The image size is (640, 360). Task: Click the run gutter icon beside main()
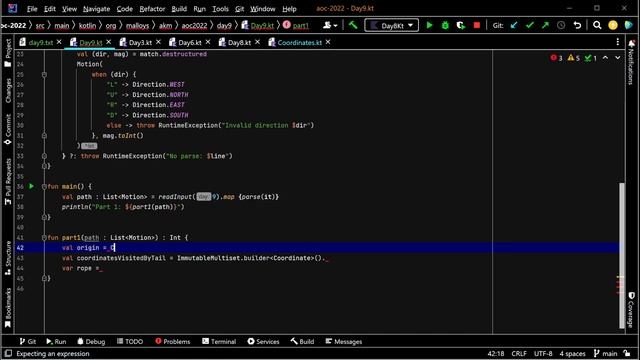[31, 187]
